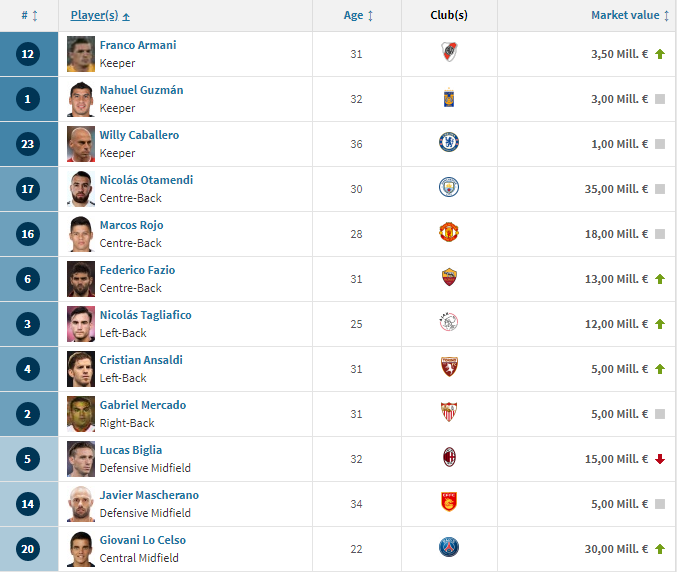
Task: Open Sevilla club crest
Action: [449, 412]
